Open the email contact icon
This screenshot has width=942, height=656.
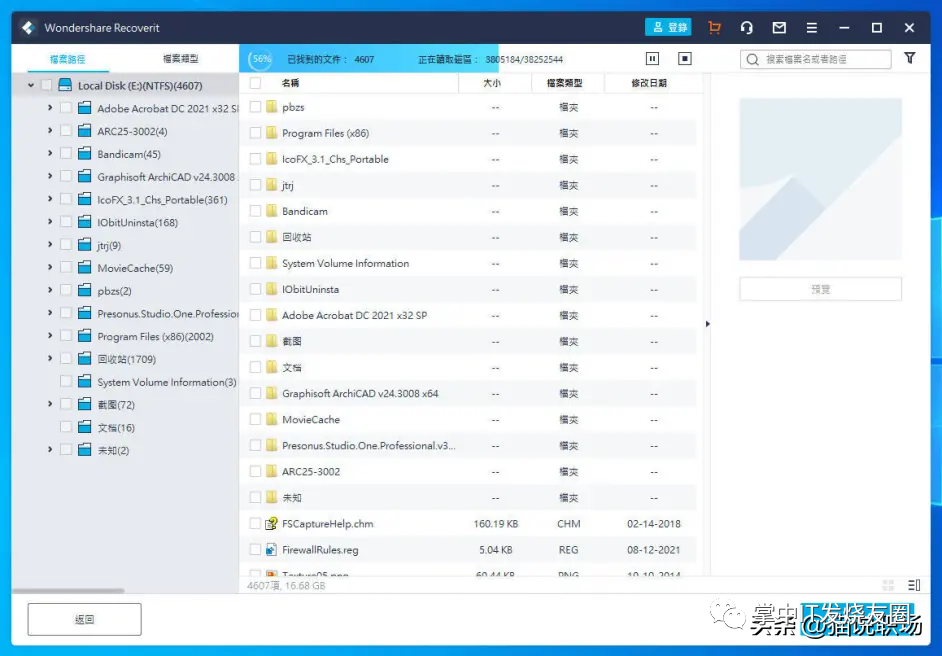[x=779, y=27]
